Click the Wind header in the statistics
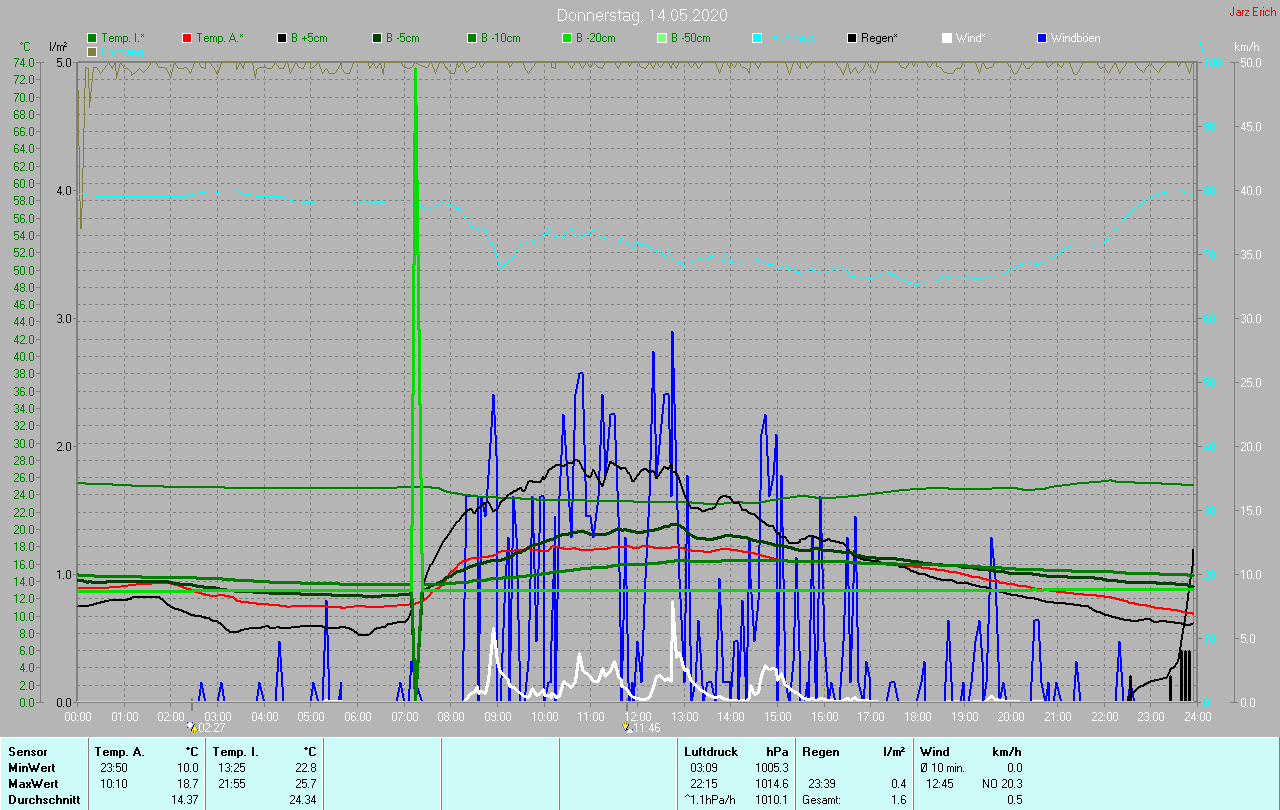The height and width of the screenshot is (810, 1280). [935, 751]
